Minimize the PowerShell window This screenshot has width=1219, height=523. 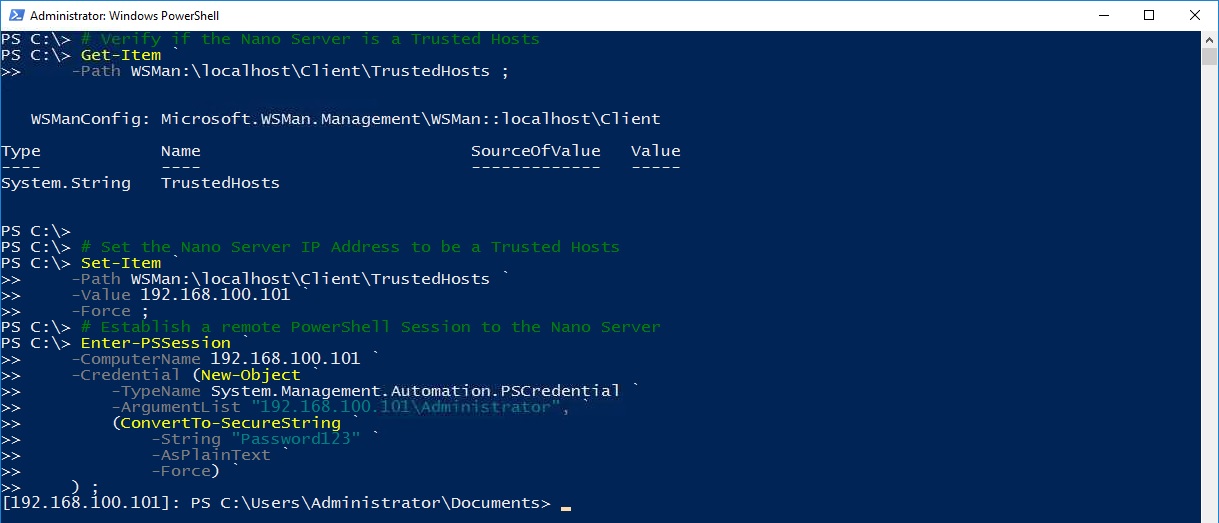coord(1103,15)
